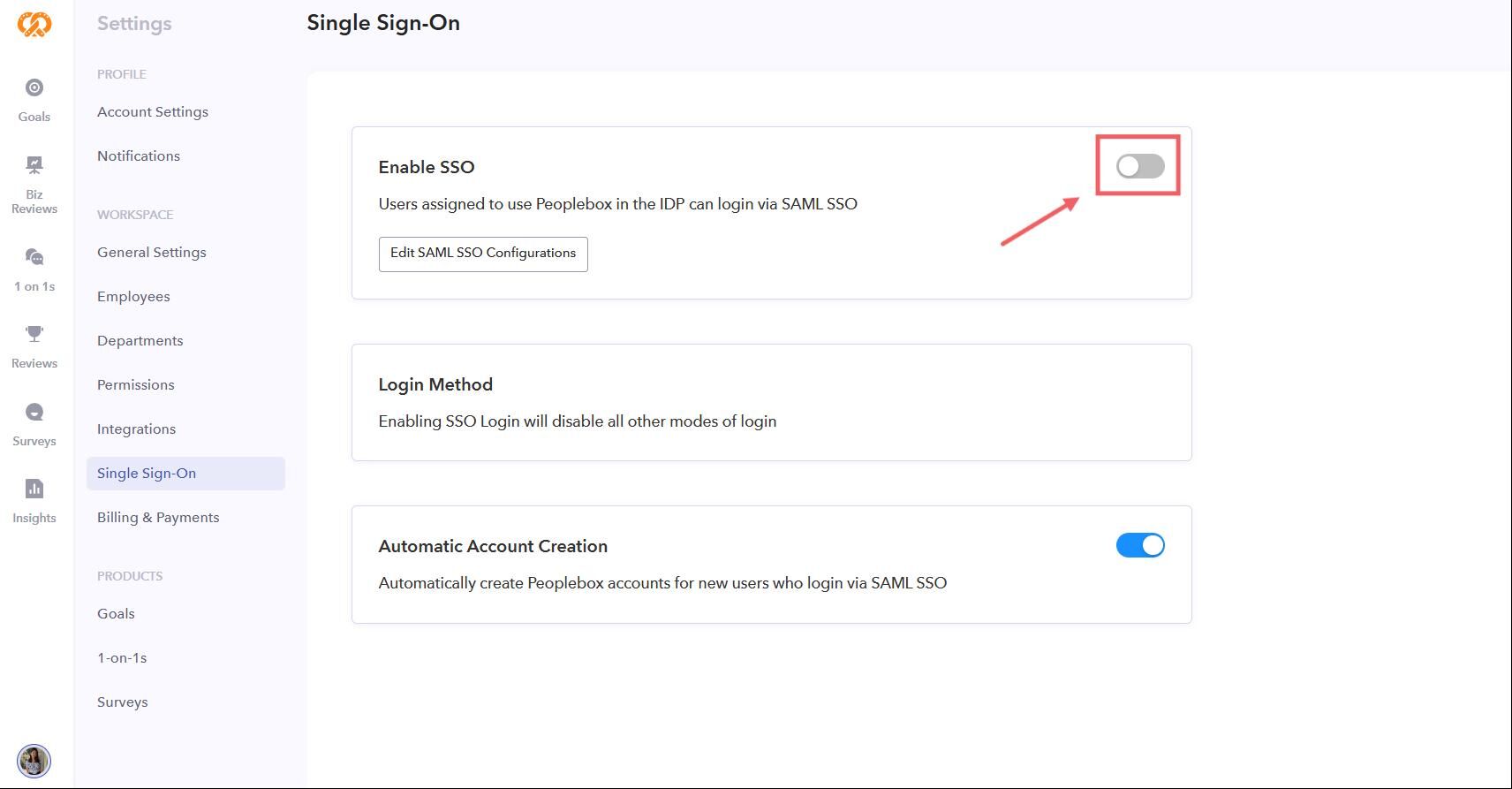
Task: Open the Surveys icon in left rail
Action: 34,412
